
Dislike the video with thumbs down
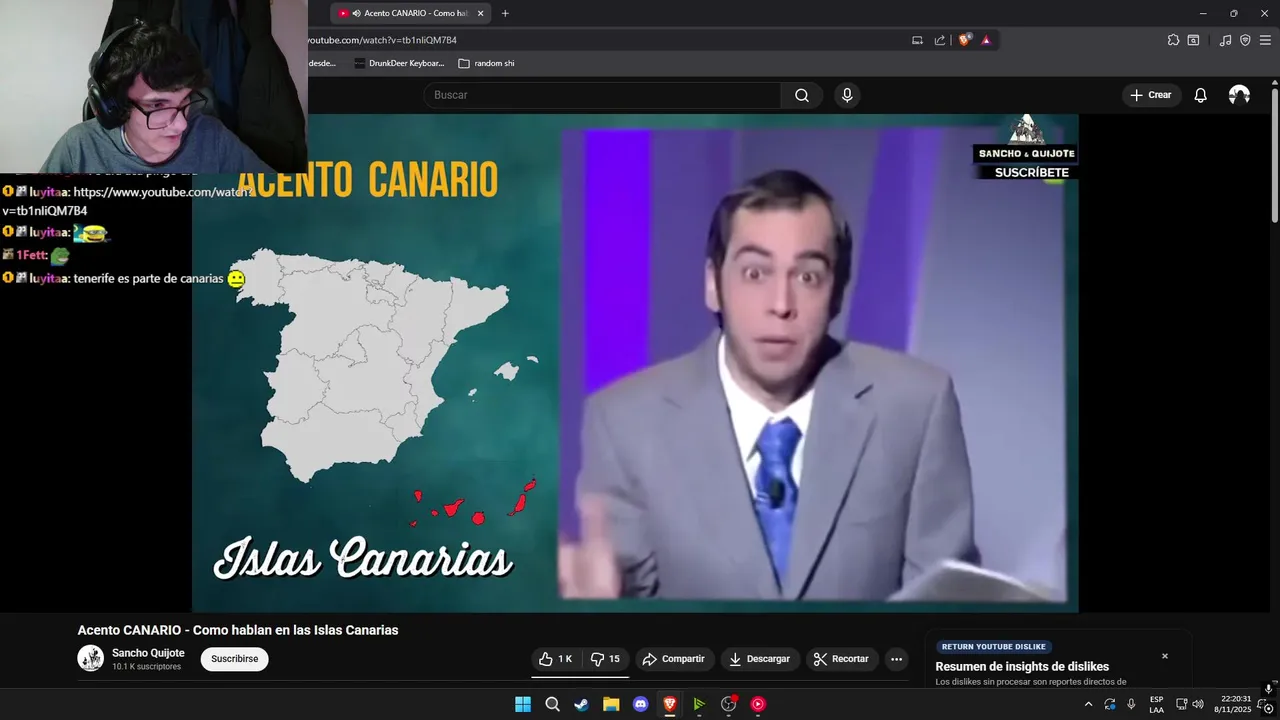(605, 659)
